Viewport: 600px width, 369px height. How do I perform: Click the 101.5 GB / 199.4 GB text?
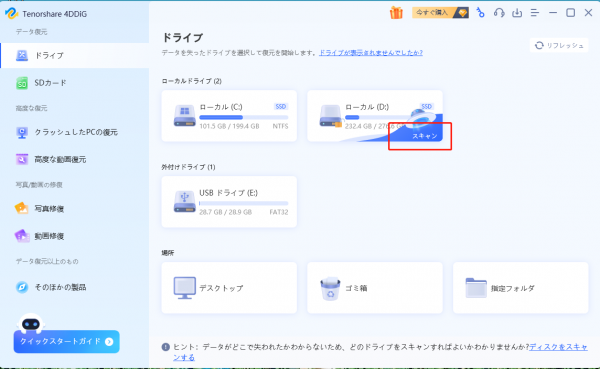(229, 126)
